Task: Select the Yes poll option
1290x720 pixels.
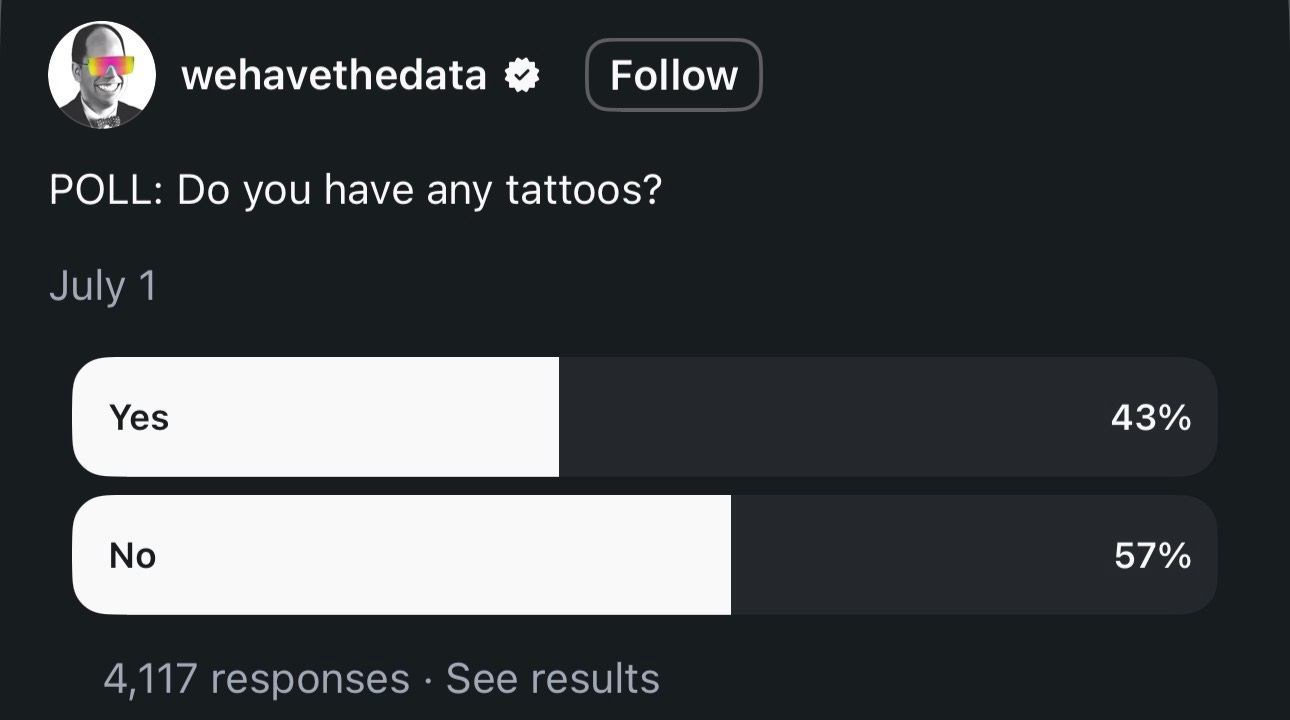Action: tap(644, 417)
